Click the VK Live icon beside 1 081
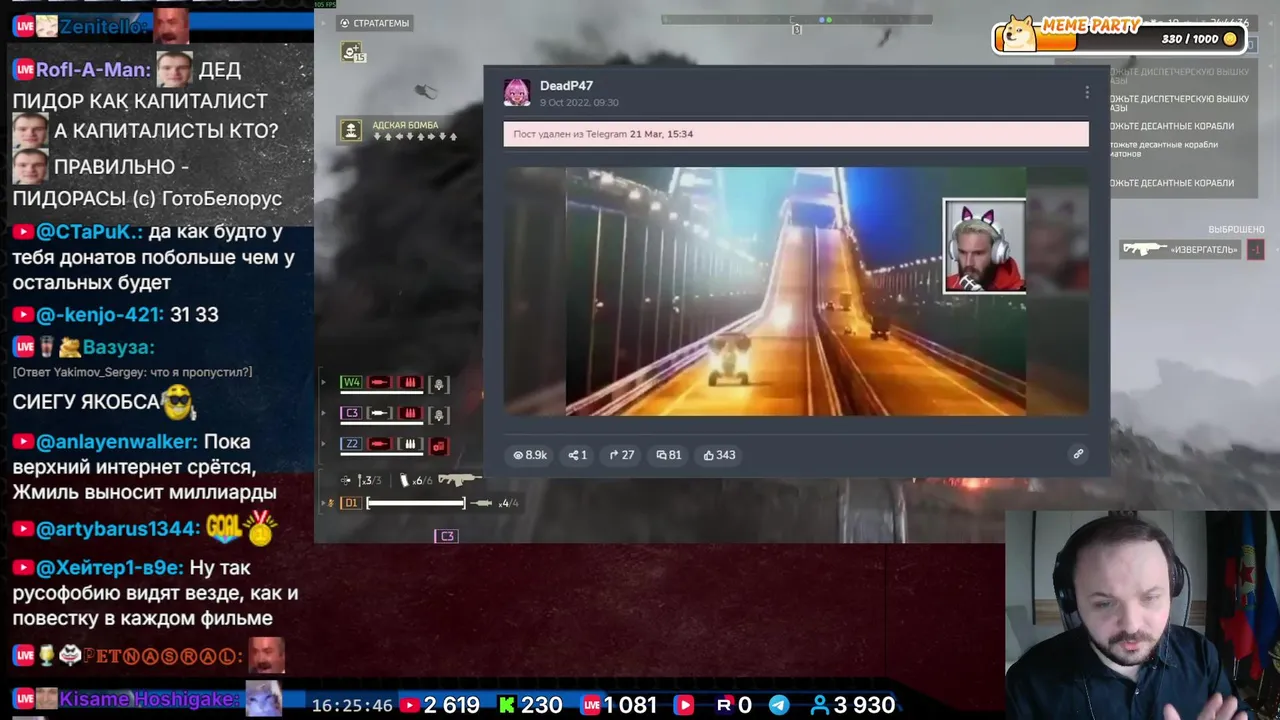The image size is (1280, 720). click(x=591, y=705)
